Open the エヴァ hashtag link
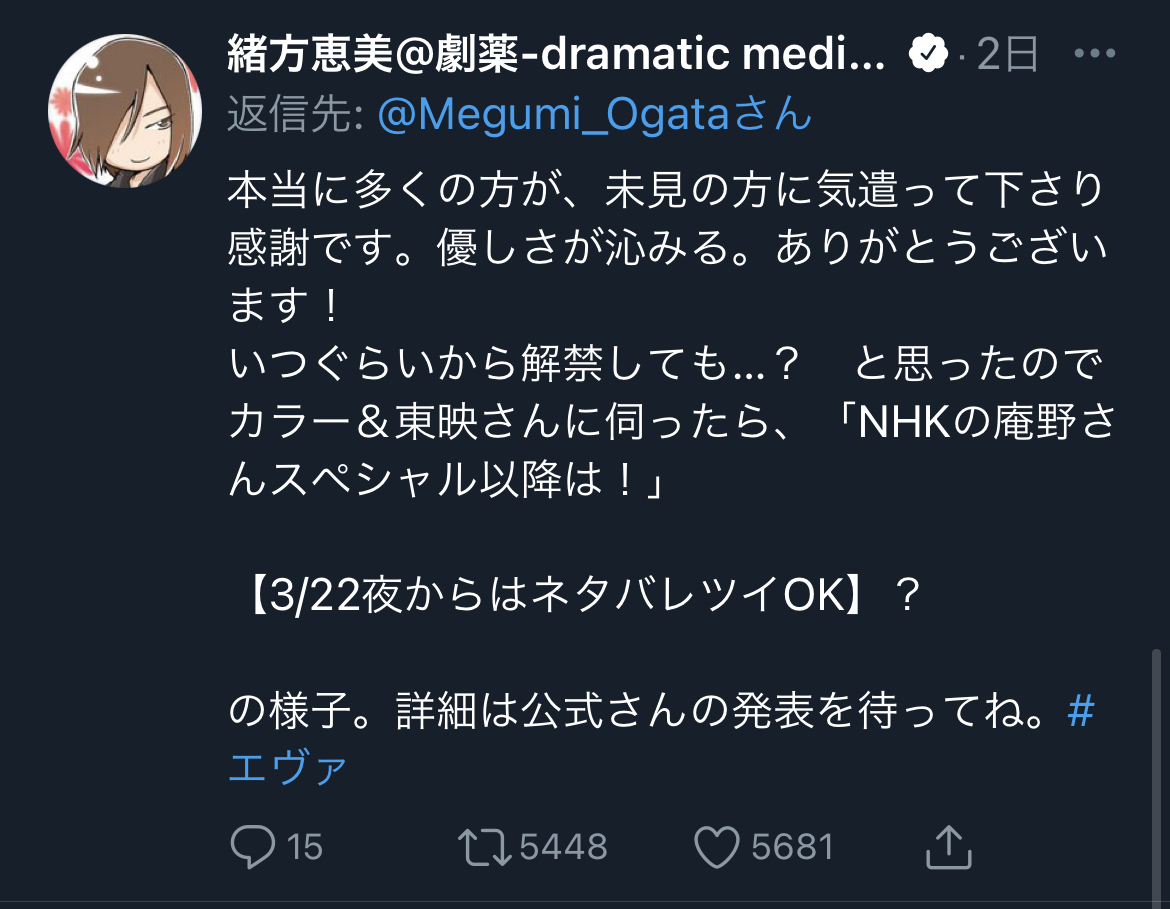The width and height of the screenshot is (1170, 909). click(x=288, y=767)
